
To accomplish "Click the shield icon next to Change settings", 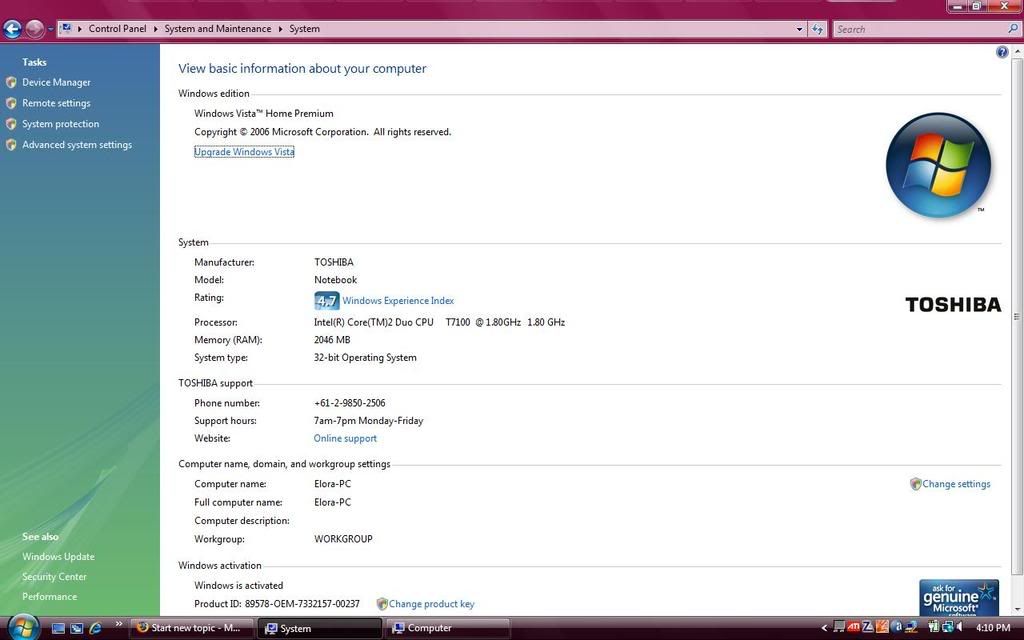I will tap(915, 484).
